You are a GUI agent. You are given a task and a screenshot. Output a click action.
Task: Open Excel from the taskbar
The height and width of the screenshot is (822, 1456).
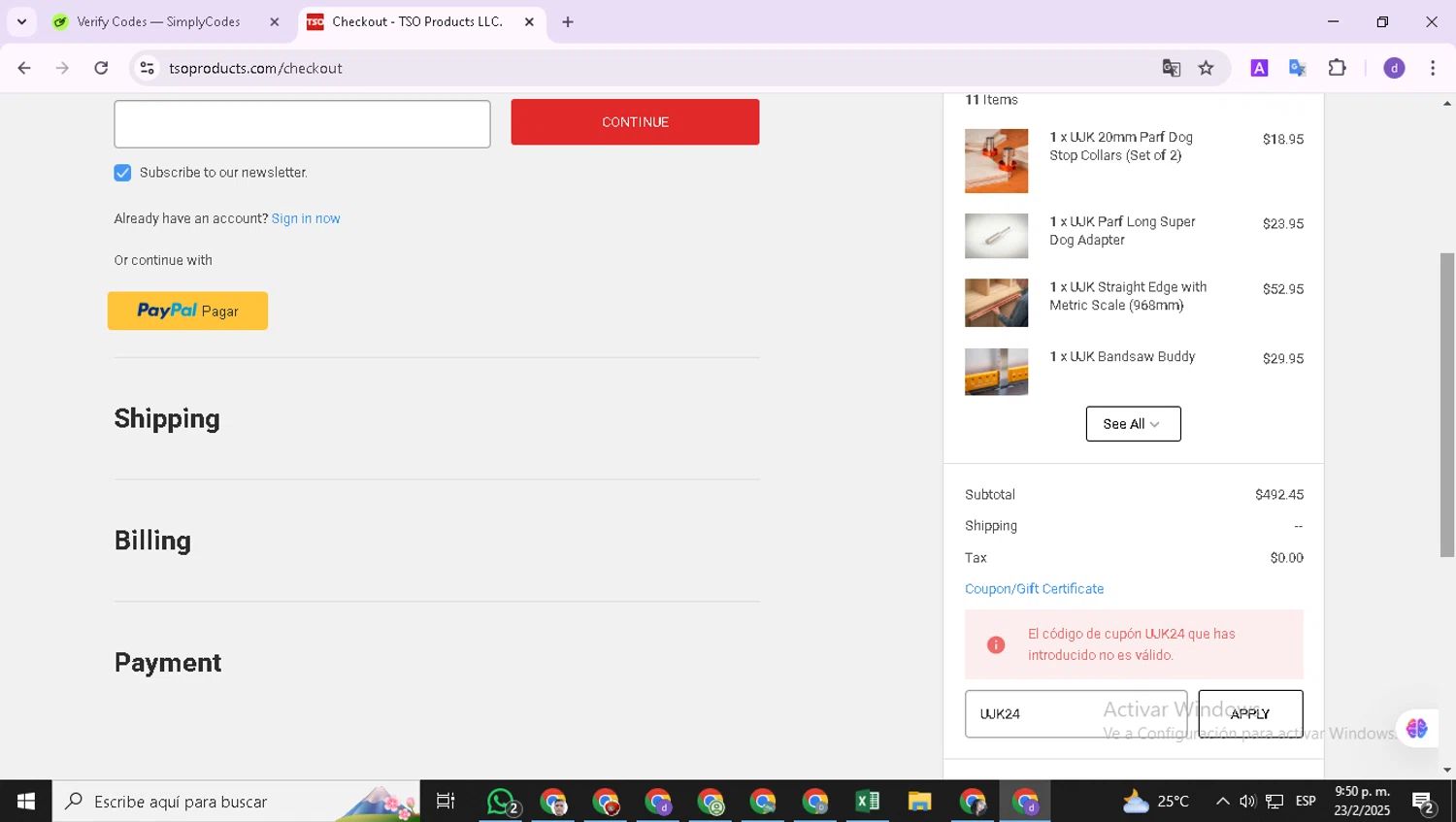tap(868, 802)
